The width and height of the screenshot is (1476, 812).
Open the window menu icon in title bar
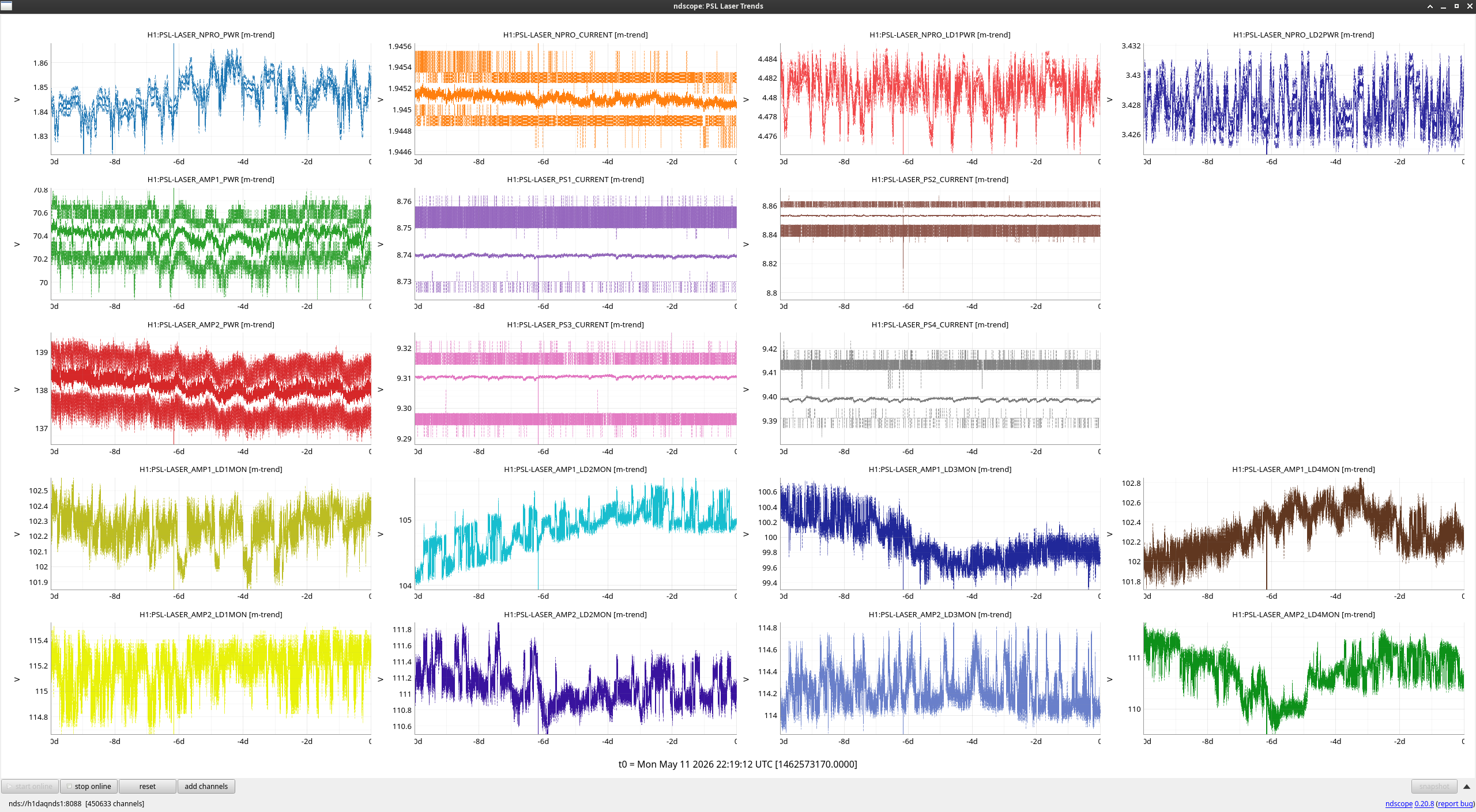[6, 6]
